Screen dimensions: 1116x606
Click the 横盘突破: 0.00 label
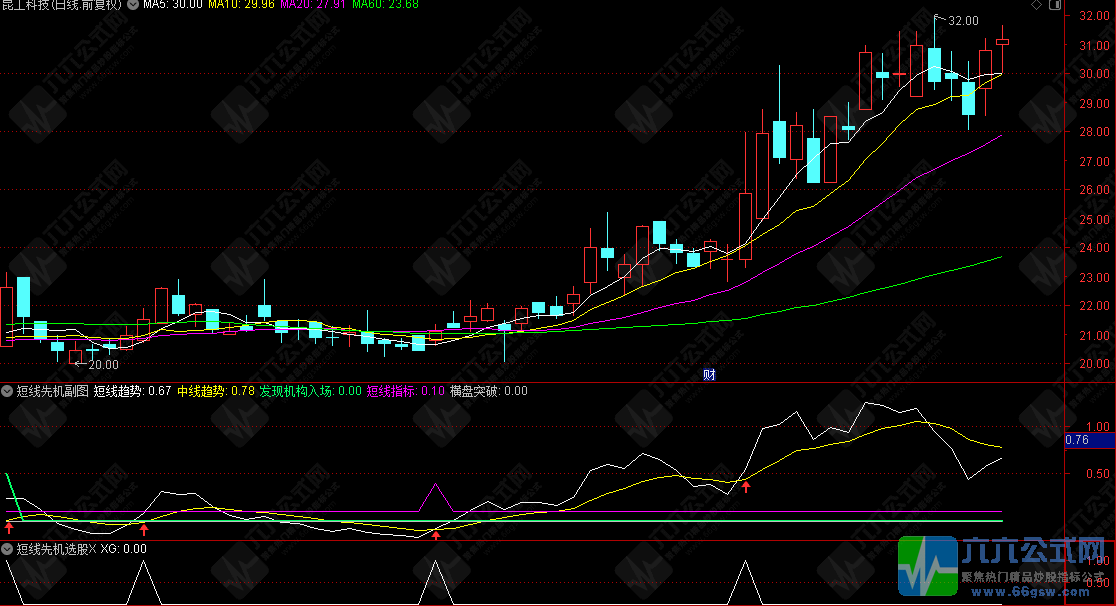tap(488, 391)
